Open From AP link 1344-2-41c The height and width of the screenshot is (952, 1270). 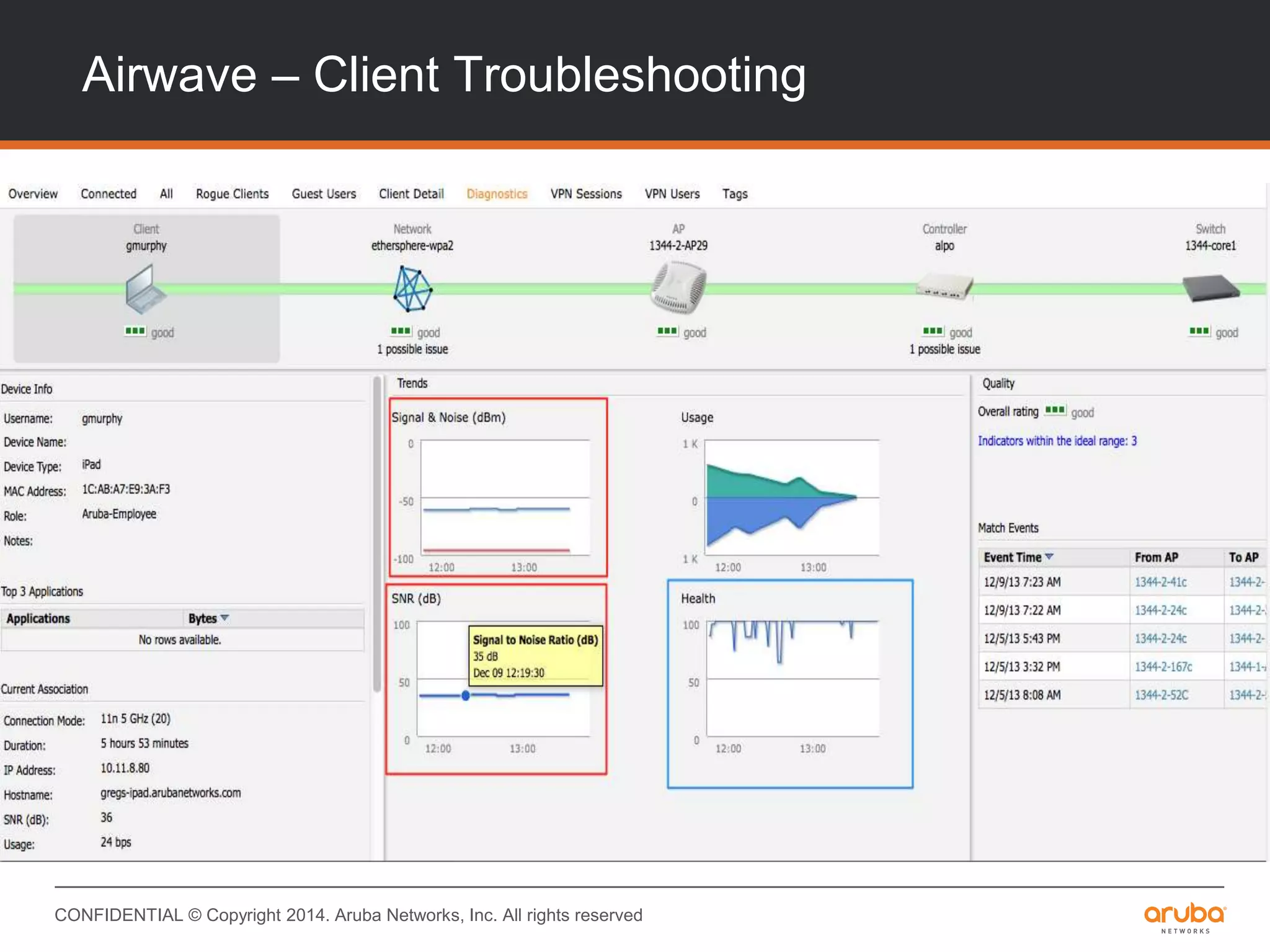tap(1161, 582)
